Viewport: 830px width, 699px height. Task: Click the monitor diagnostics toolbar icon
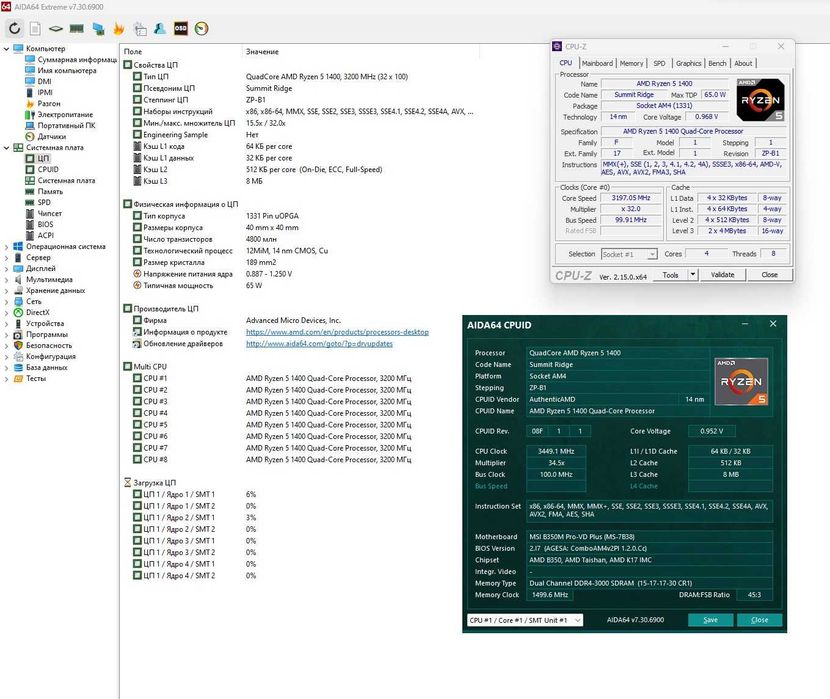140,29
